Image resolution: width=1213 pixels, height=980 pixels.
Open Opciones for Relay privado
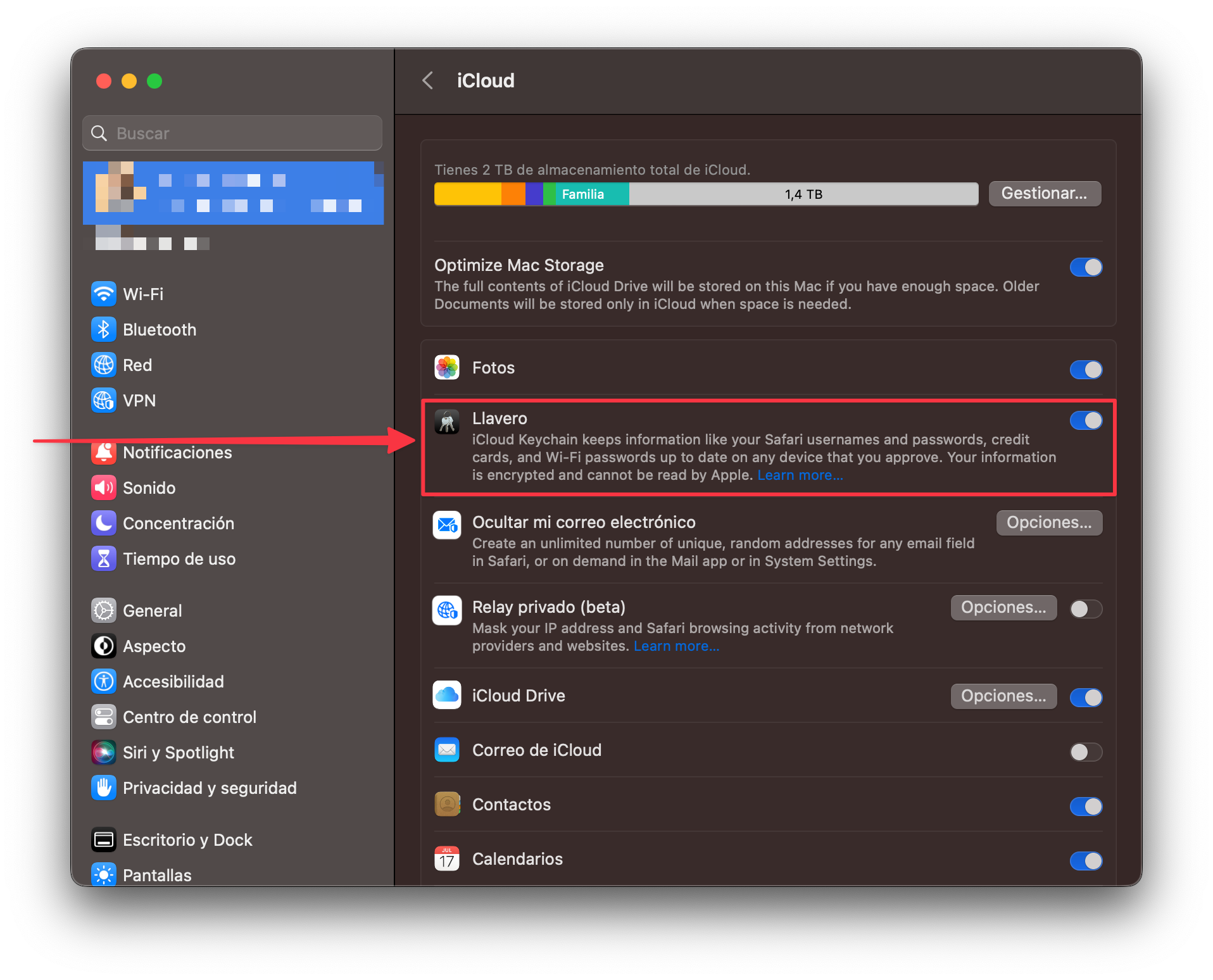pos(1003,607)
